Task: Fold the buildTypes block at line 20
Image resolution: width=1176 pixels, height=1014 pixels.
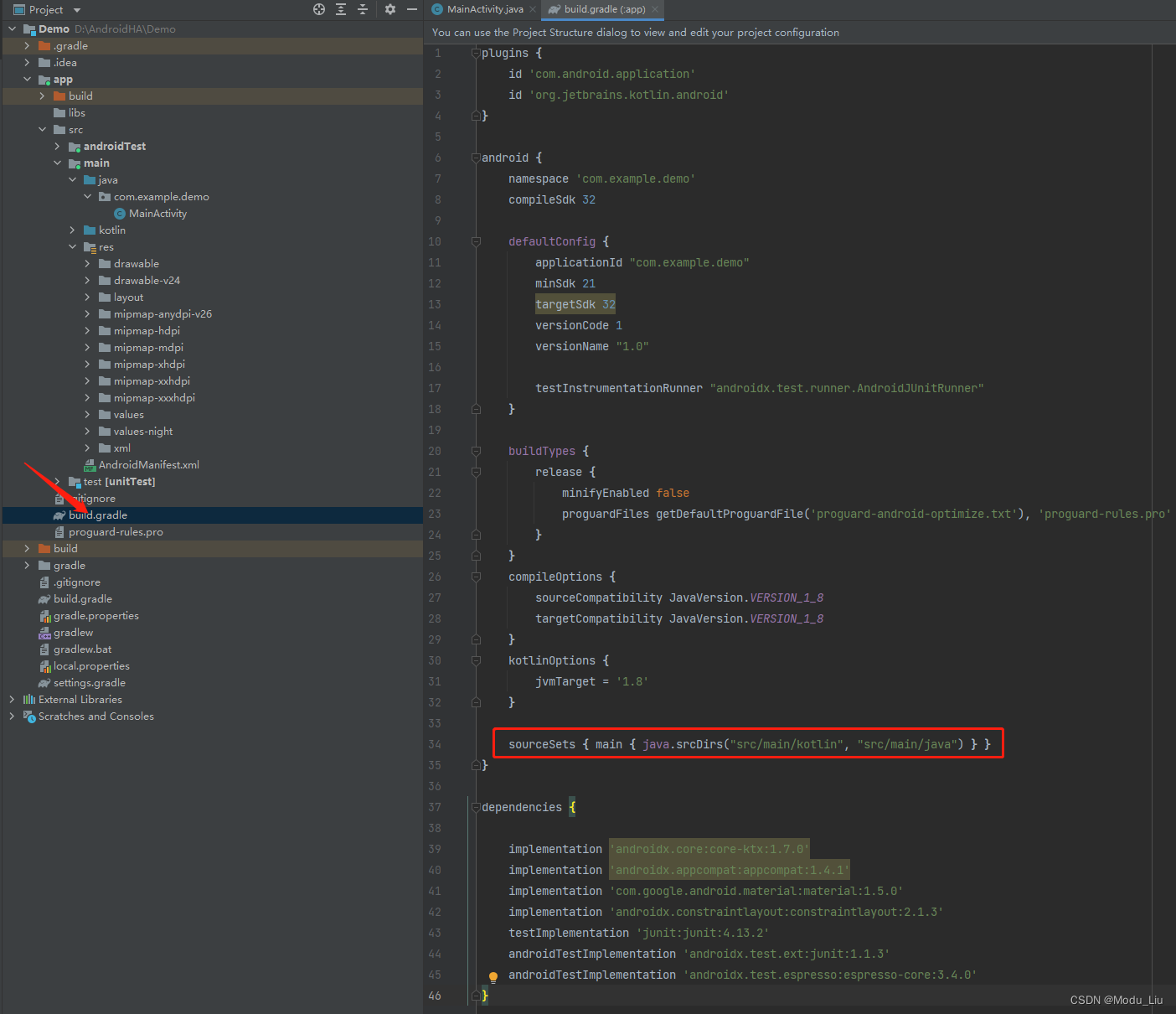Action: click(476, 451)
